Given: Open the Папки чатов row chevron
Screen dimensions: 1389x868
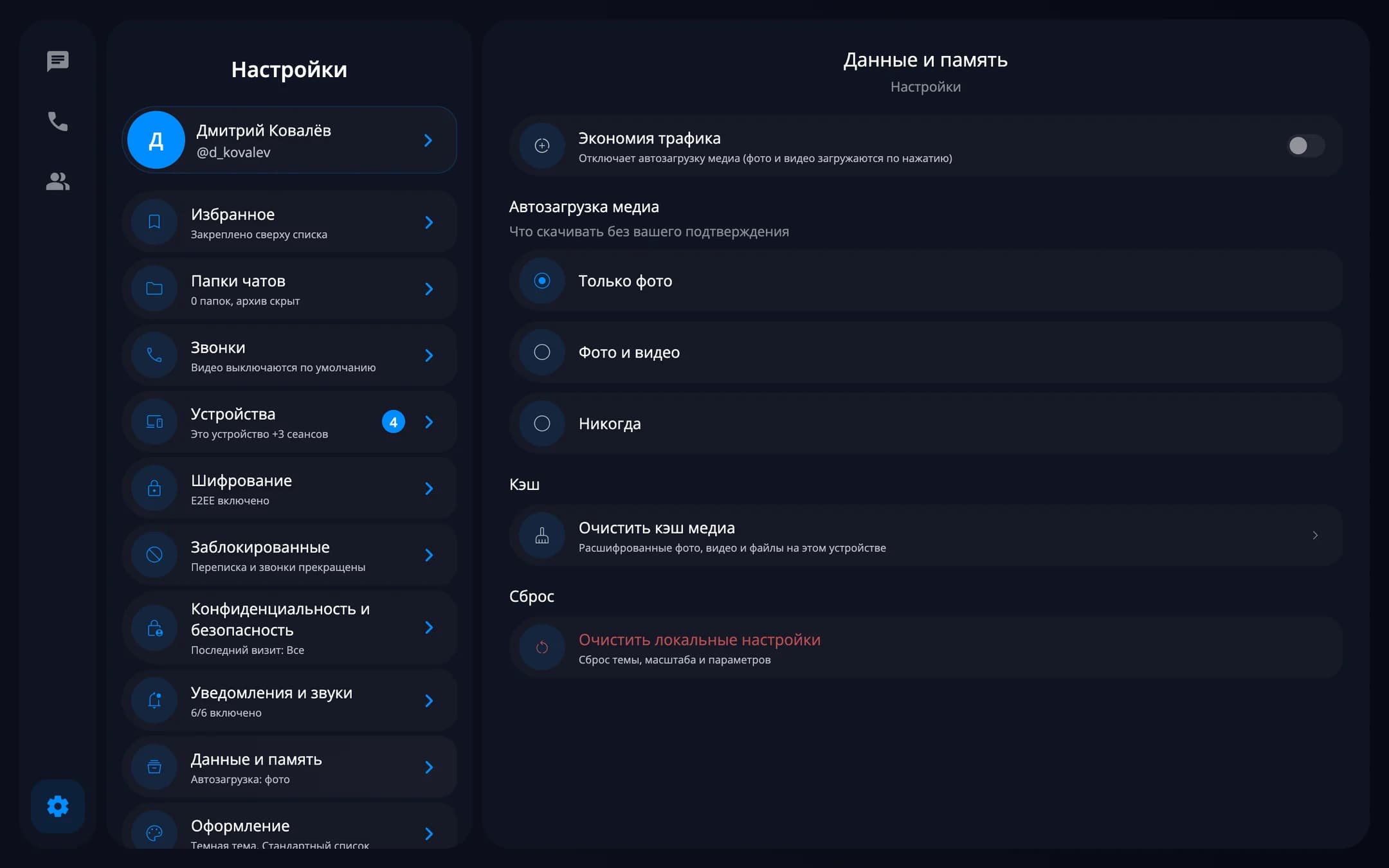Looking at the screenshot, I should (429, 289).
